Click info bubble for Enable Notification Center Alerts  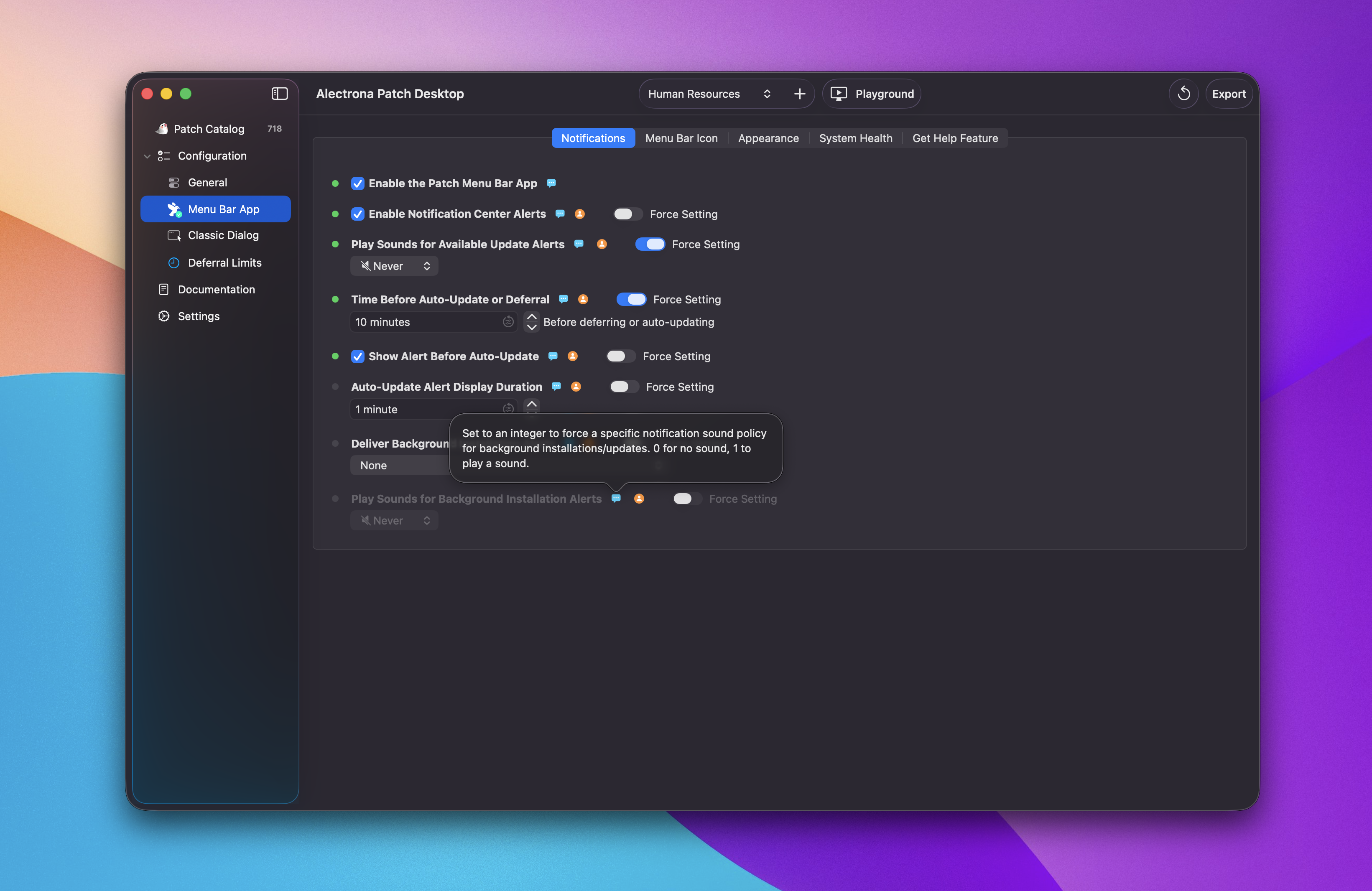point(560,214)
